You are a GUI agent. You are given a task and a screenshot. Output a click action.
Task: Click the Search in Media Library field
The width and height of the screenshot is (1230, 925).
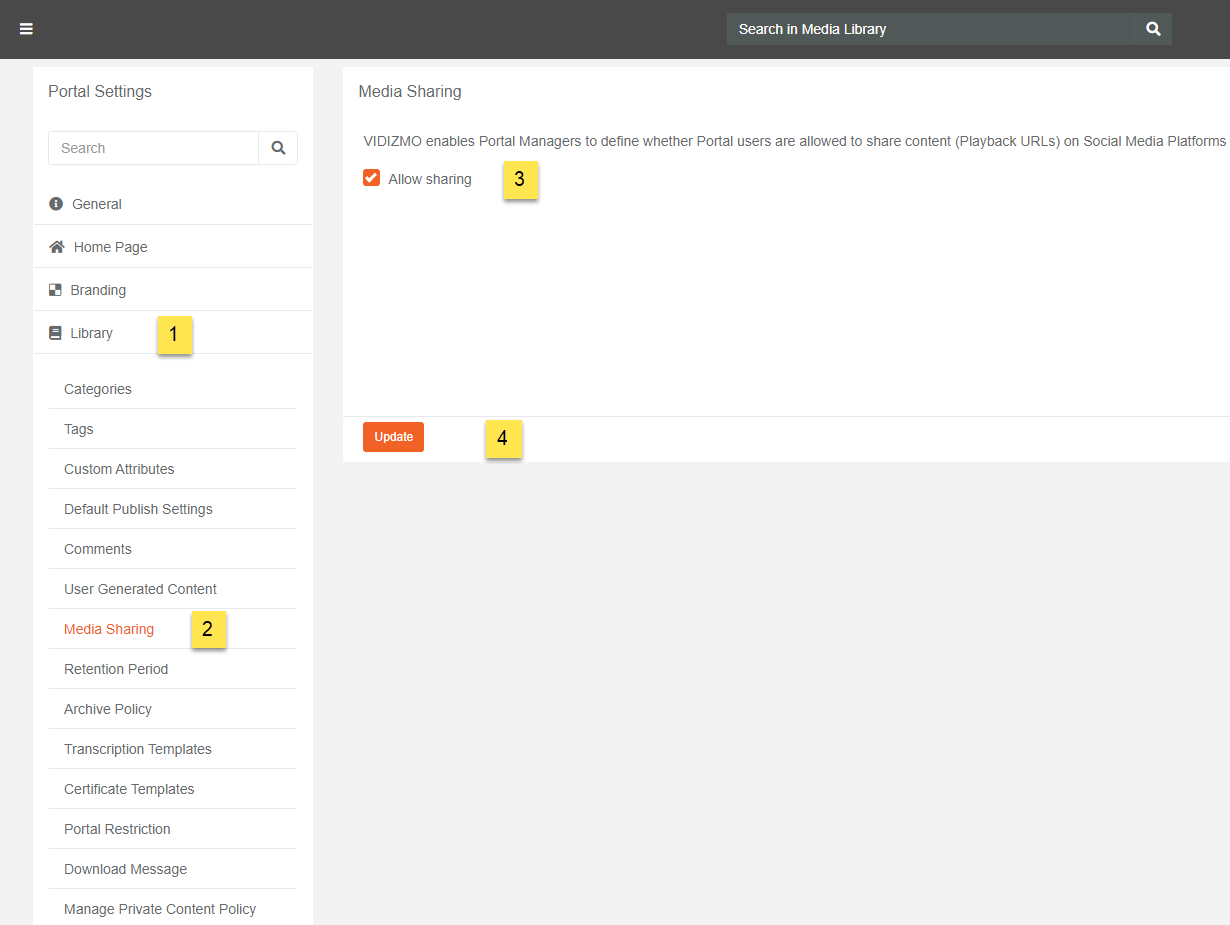coord(930,29)
